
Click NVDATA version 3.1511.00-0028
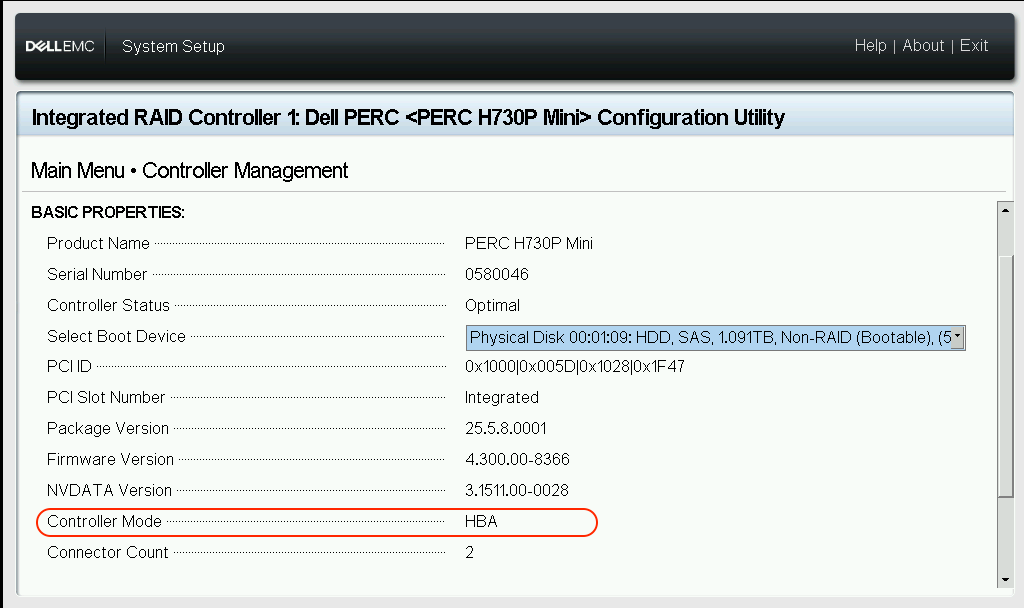tap(517, 490)
